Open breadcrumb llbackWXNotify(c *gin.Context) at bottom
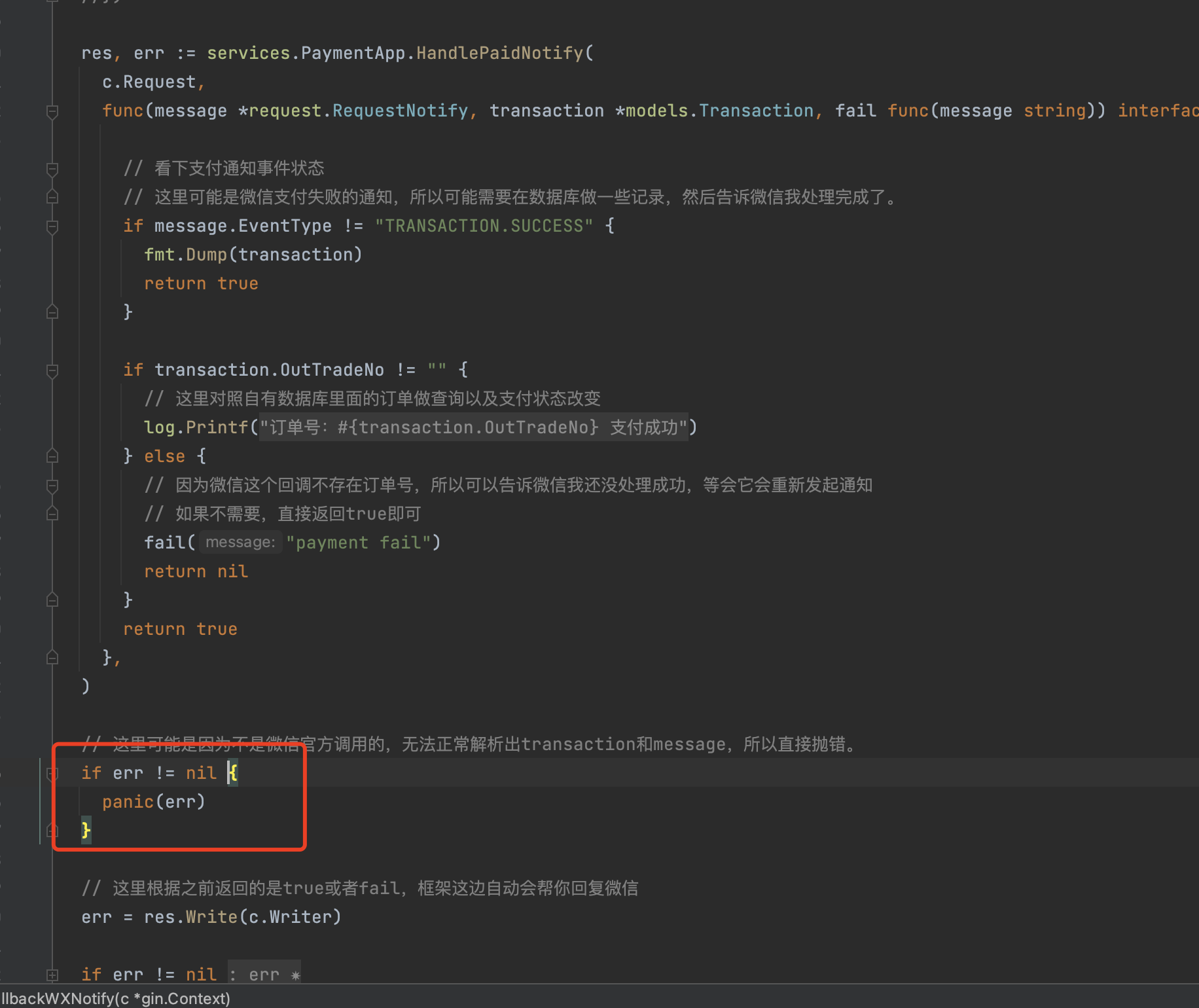Viewport: 1199px width, 1008px height. click(115, 998)
